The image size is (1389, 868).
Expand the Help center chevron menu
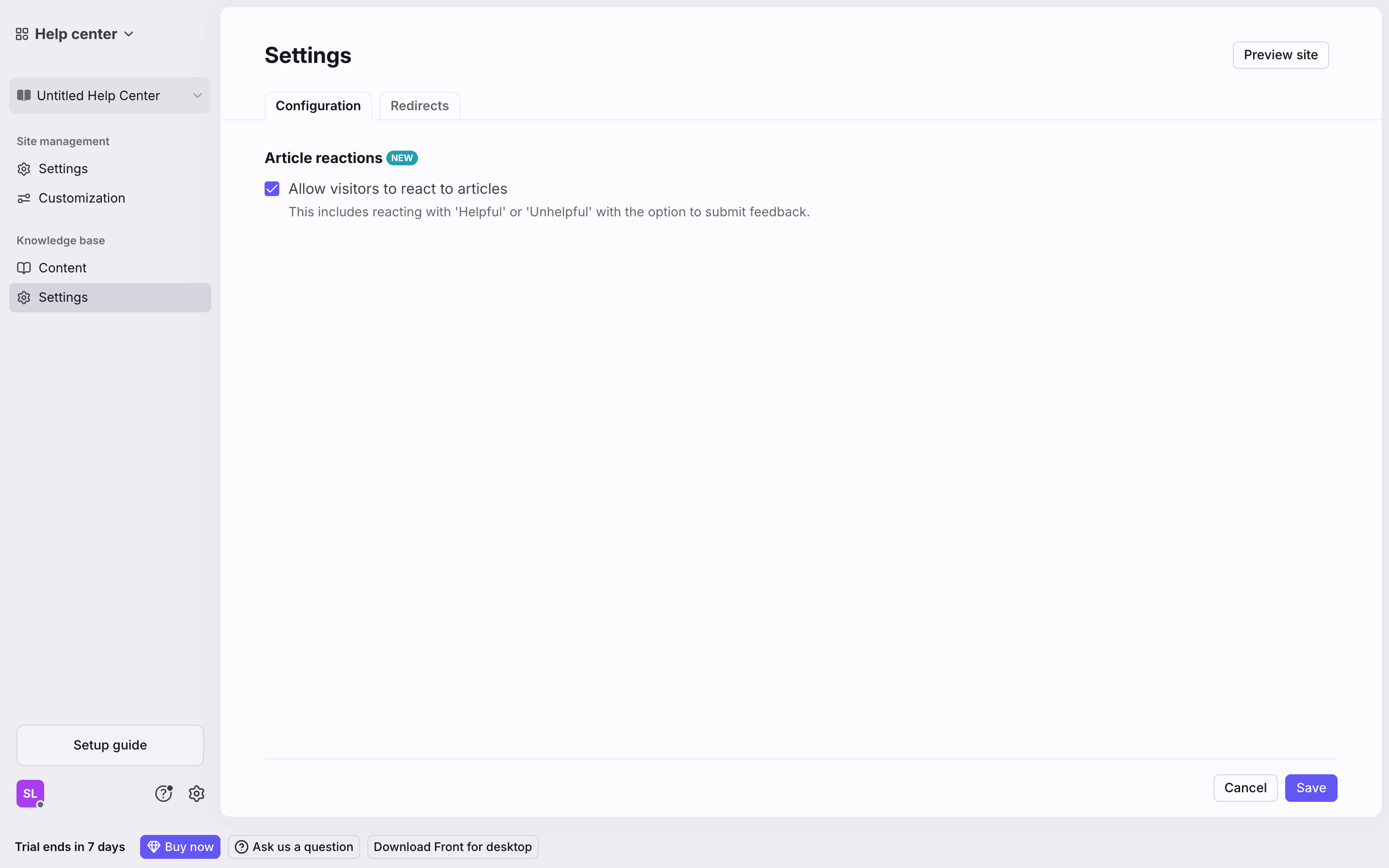(129, 34)
